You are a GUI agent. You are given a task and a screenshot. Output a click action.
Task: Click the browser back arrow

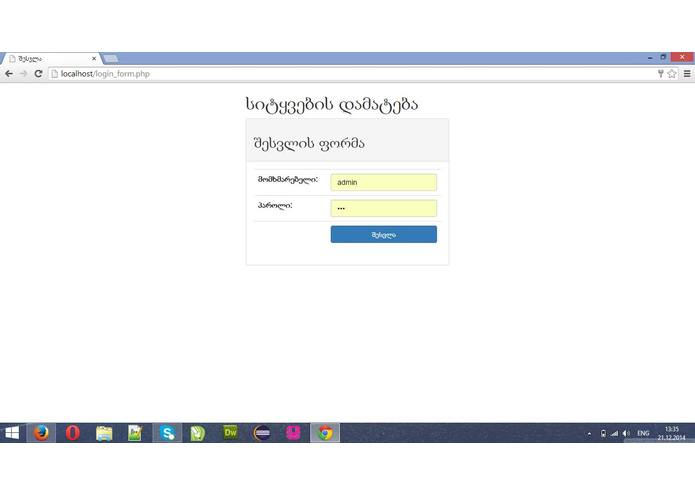[9, 74]
